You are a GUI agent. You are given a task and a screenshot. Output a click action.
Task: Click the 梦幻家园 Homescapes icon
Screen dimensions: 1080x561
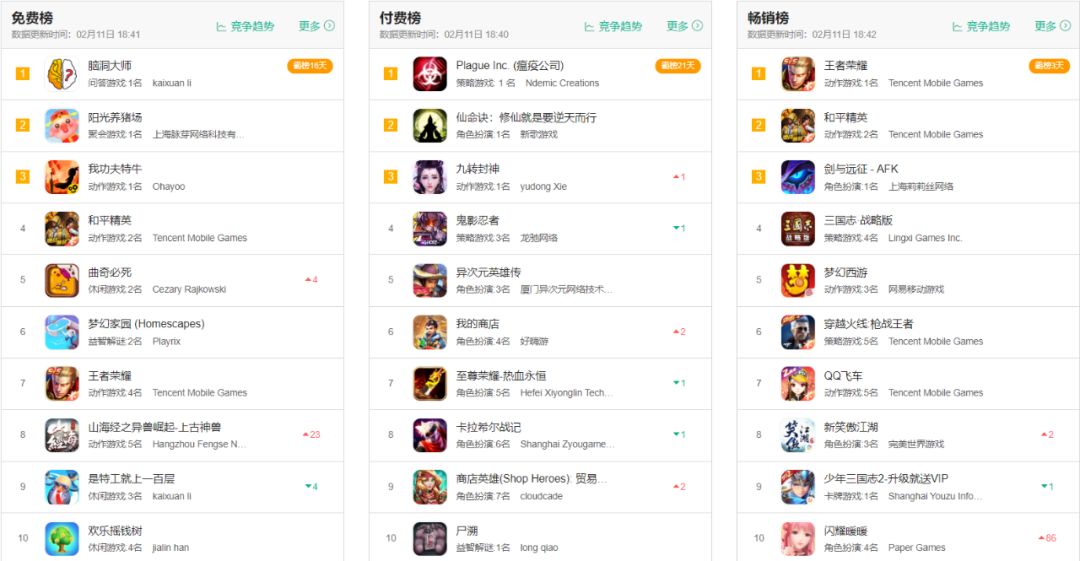pos(62,332)
